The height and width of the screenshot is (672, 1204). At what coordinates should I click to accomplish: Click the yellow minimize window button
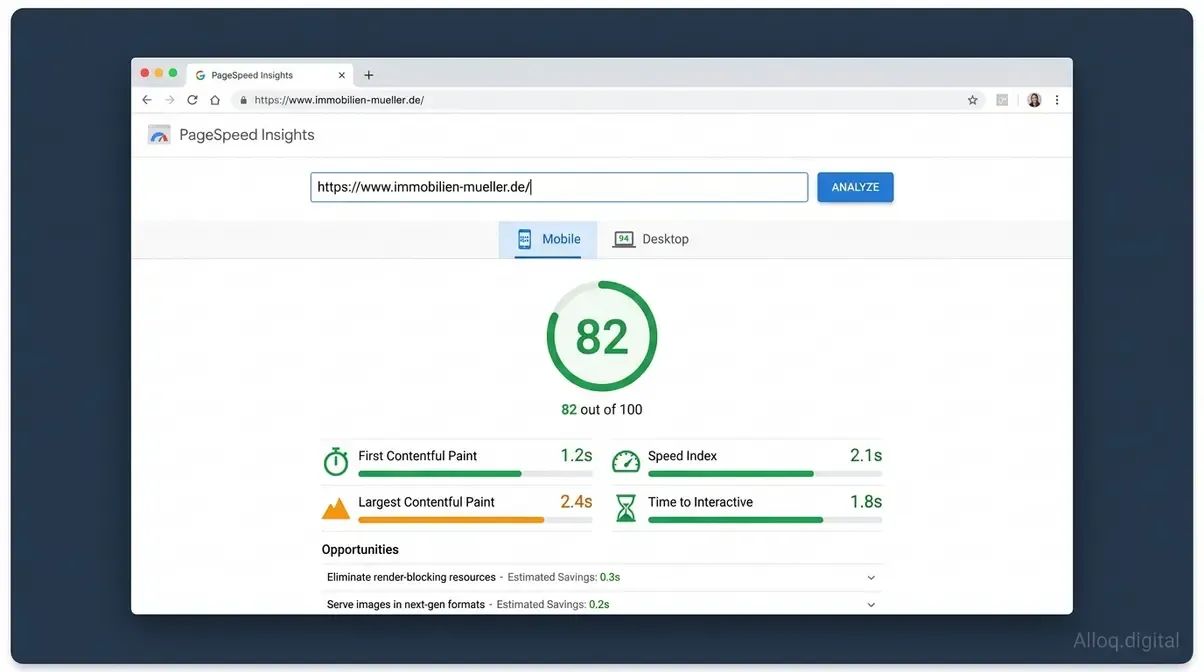[159, 73]
